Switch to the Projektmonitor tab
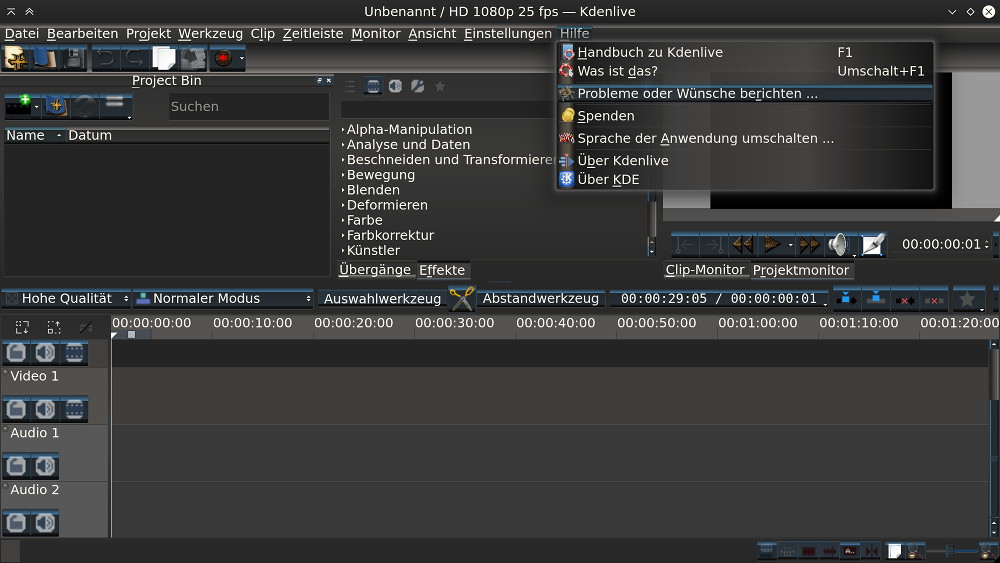The height and width of the screenshot is (563, 1000). tap(801, 270)
